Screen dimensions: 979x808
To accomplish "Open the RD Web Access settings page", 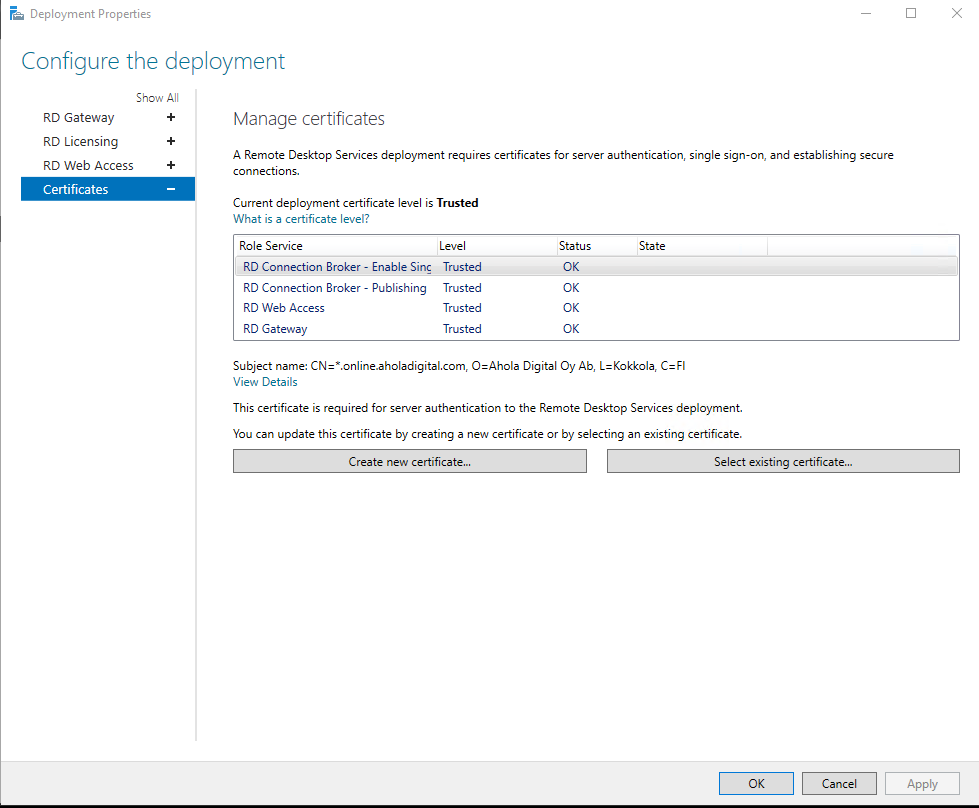I will pos(88,165).
